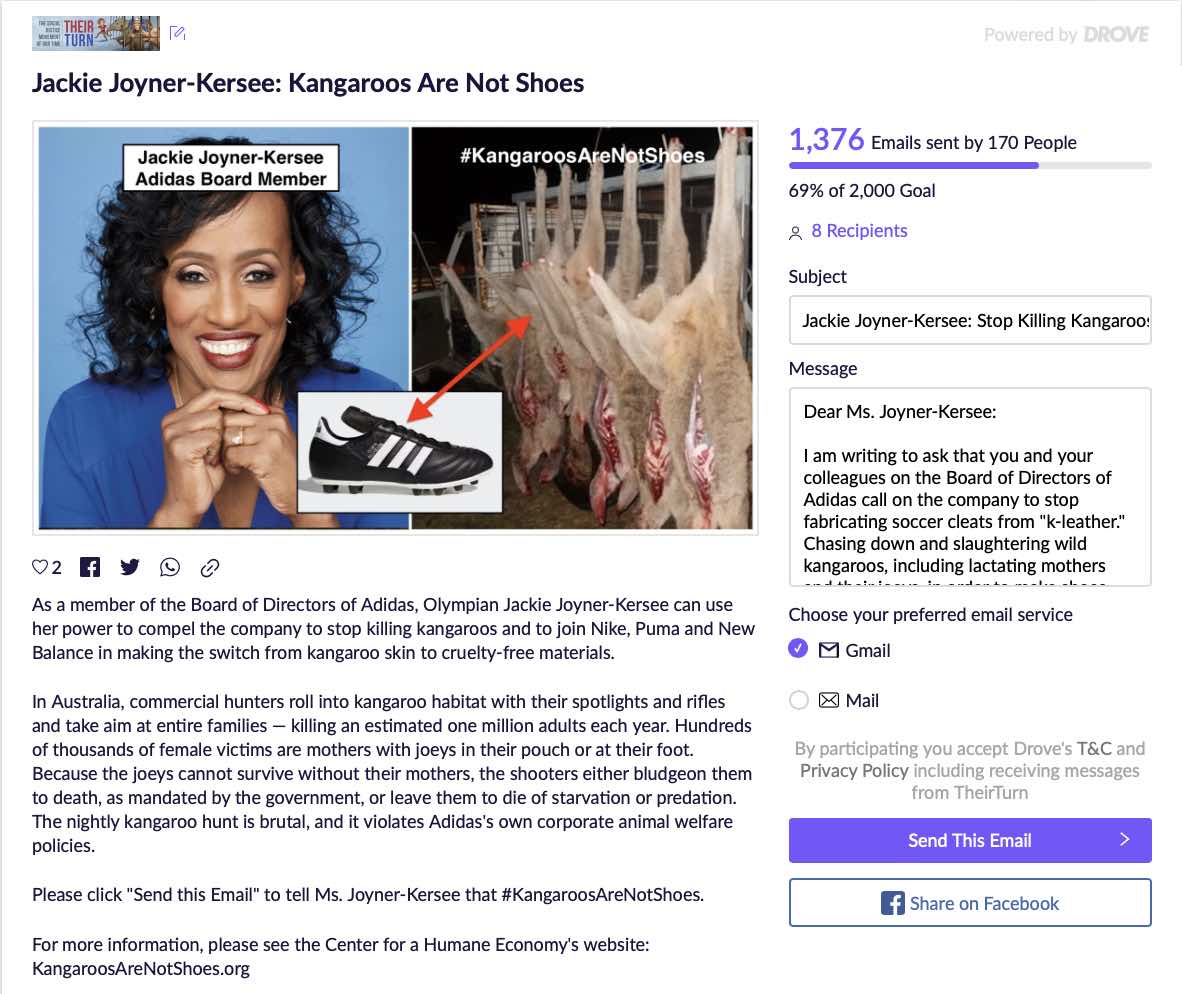Screen dimensions: 1182x994
Task: Click the arrow on Send This Email
Action: [x=1125, y=840]
